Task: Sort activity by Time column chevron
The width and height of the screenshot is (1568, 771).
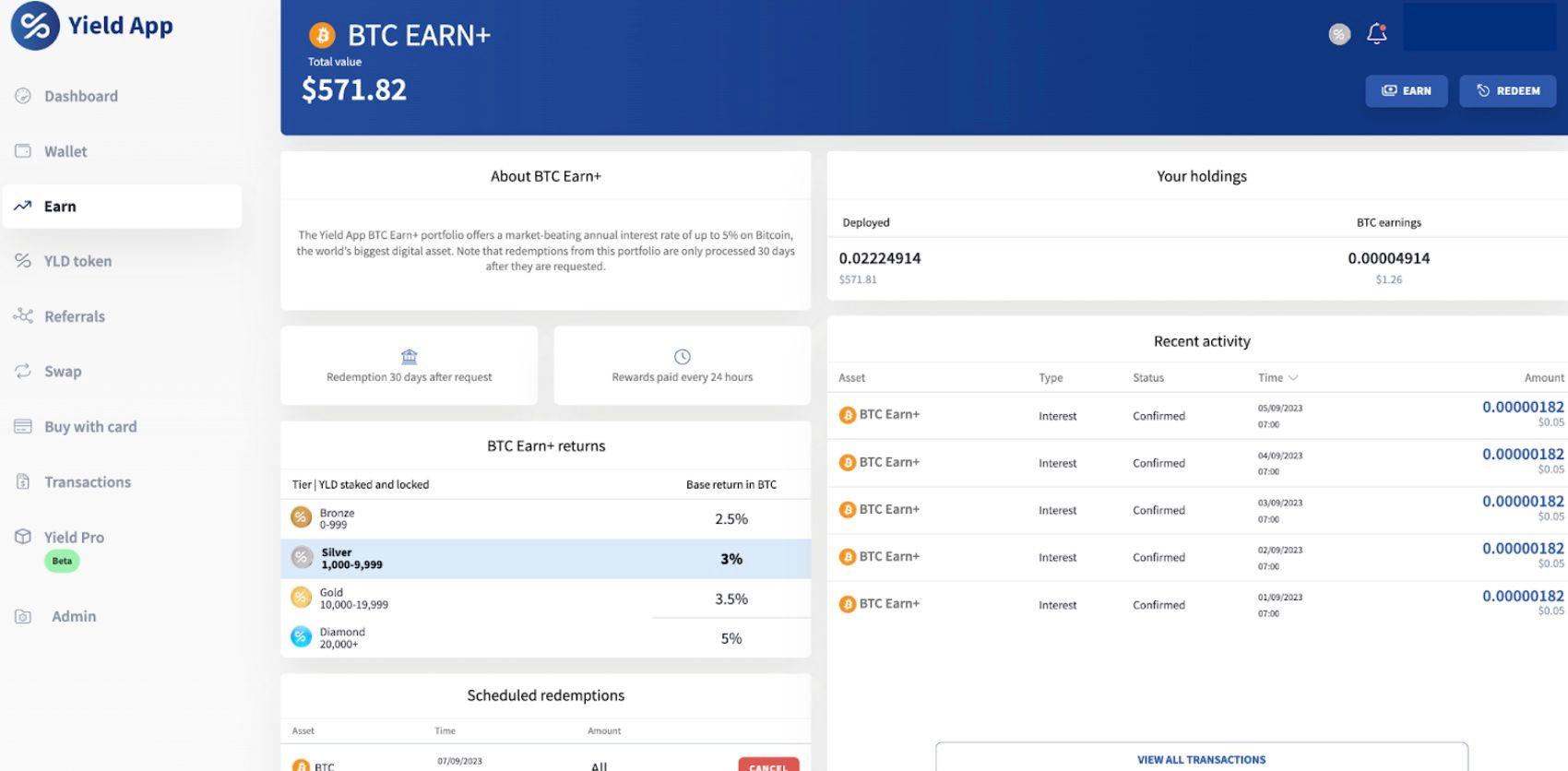Action: [x=1293, y=378]
